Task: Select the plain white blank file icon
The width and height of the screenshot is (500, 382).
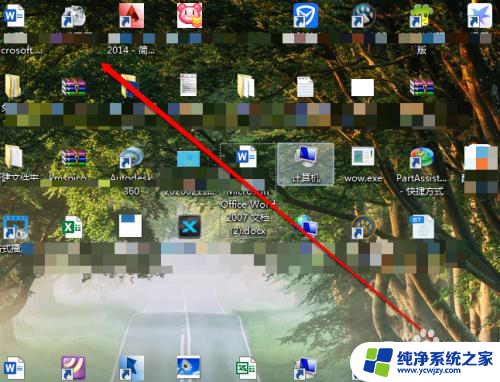Action: point(362,87)
